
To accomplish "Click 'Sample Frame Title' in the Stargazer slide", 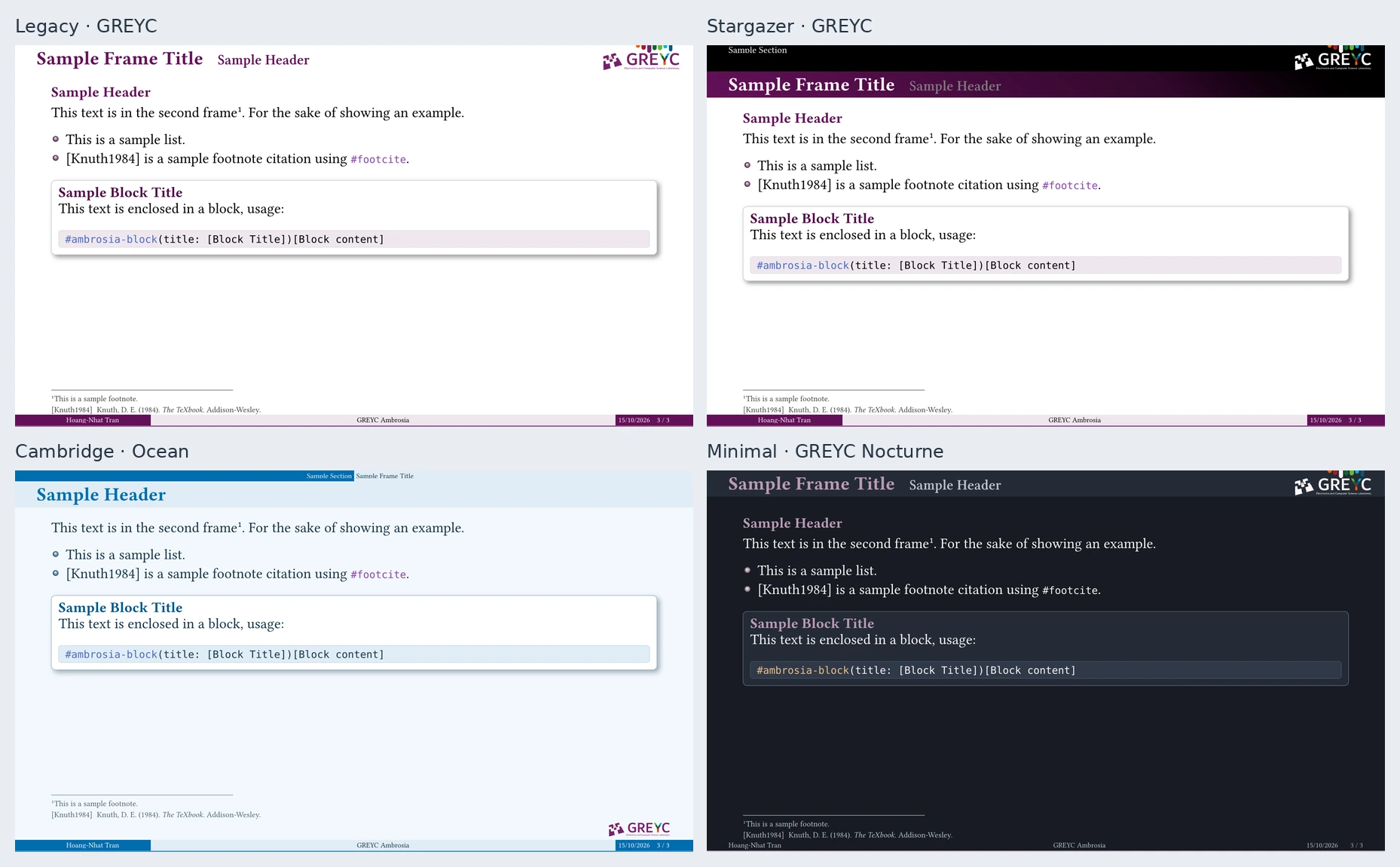I will 812,84.
